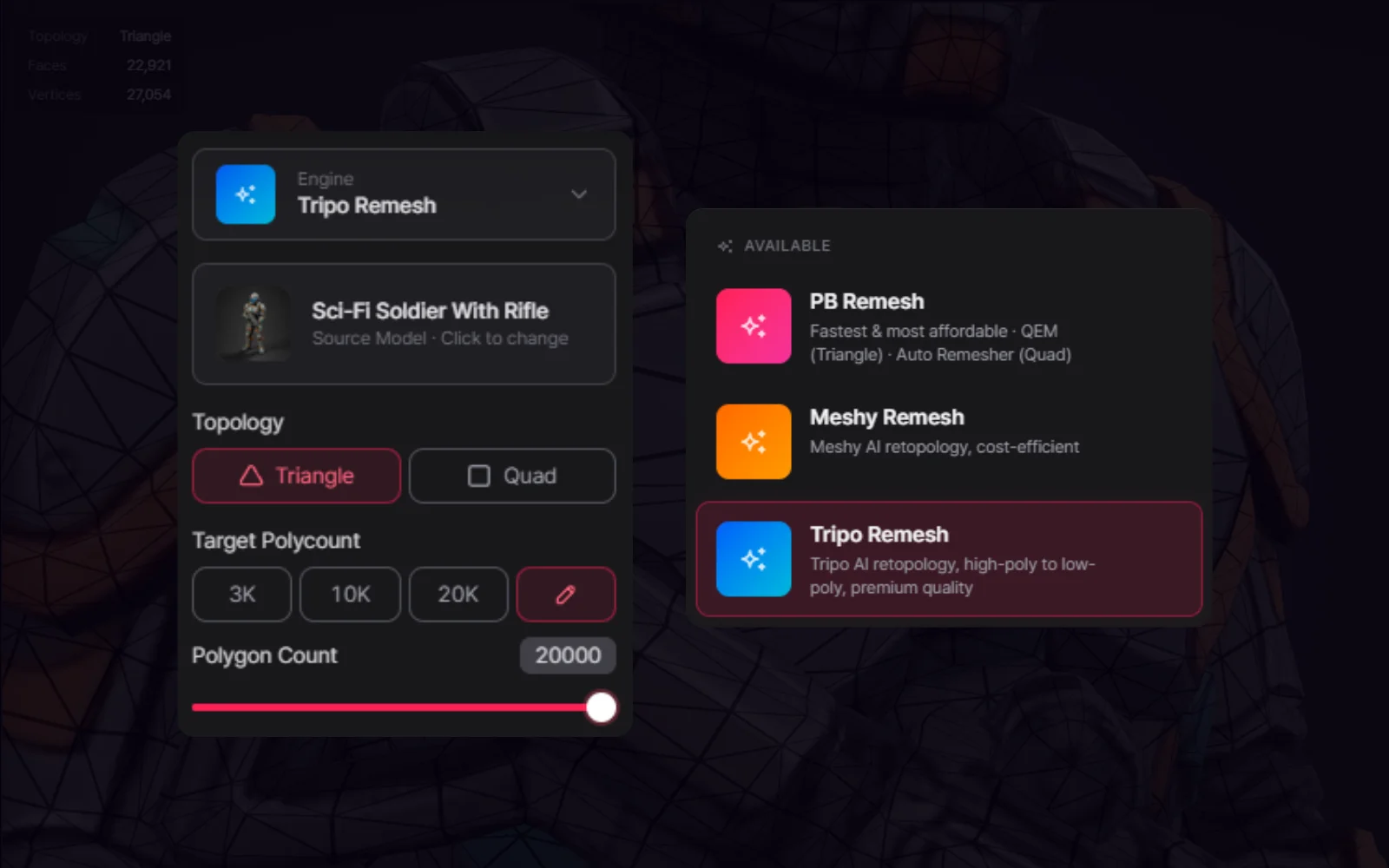Screen dimensions: 1389x868
Task: Click the 'AVAILABLE' header text
Action: (787, 247)
